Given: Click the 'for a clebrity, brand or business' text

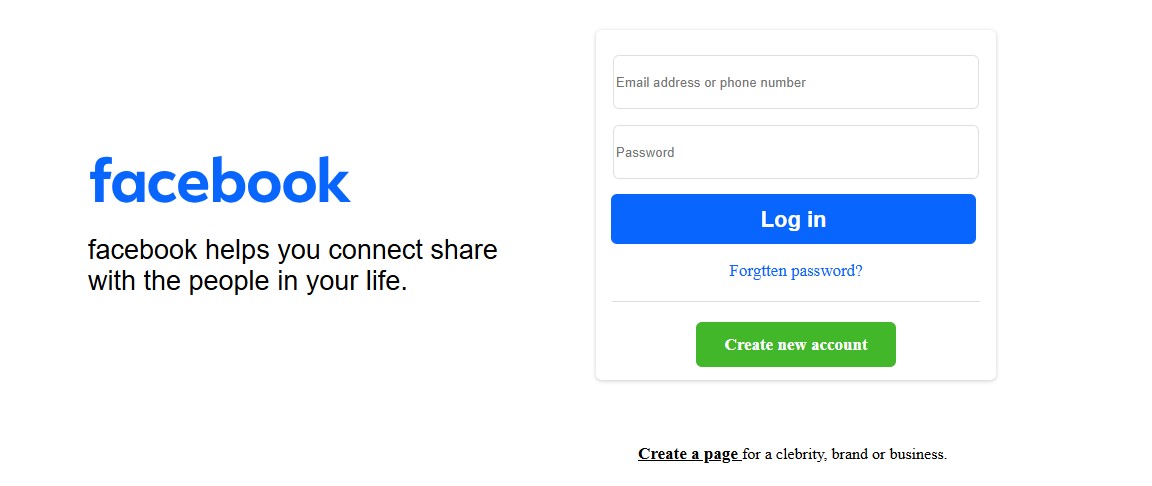Looking at the screenshot, I should pos(845,454).
